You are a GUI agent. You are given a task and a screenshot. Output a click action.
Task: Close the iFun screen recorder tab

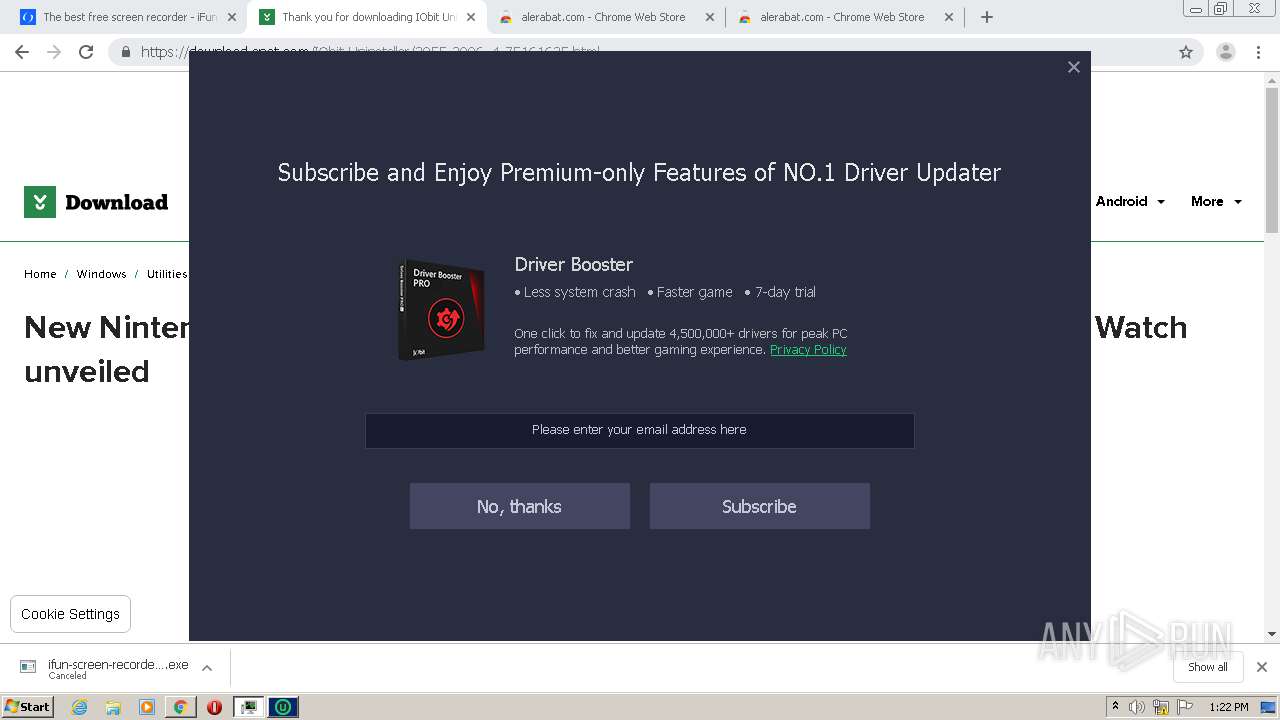click(x=232, y=17)
